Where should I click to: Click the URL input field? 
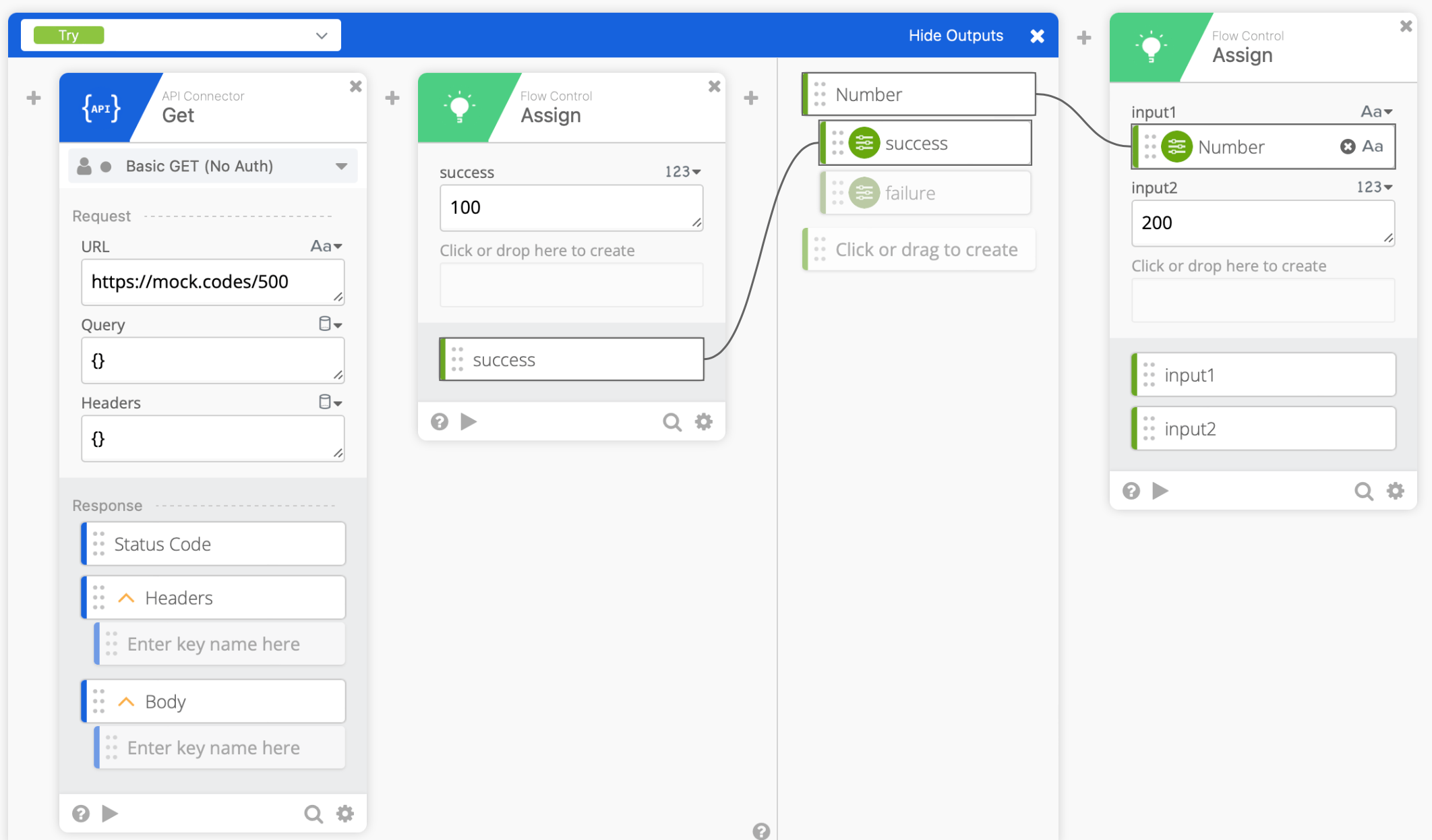click(212, 282)
